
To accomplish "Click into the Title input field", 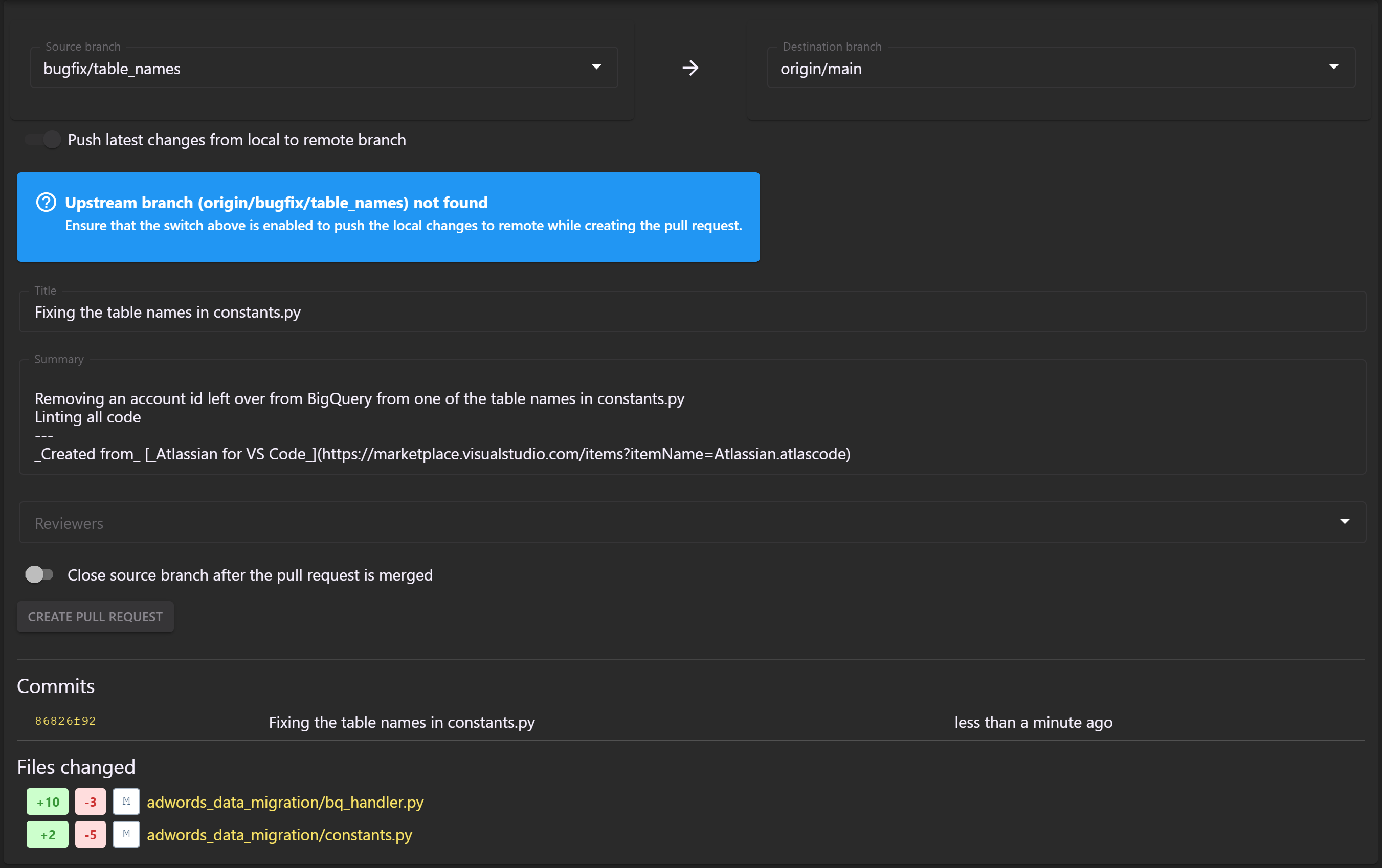I will (x=692, y=313).
